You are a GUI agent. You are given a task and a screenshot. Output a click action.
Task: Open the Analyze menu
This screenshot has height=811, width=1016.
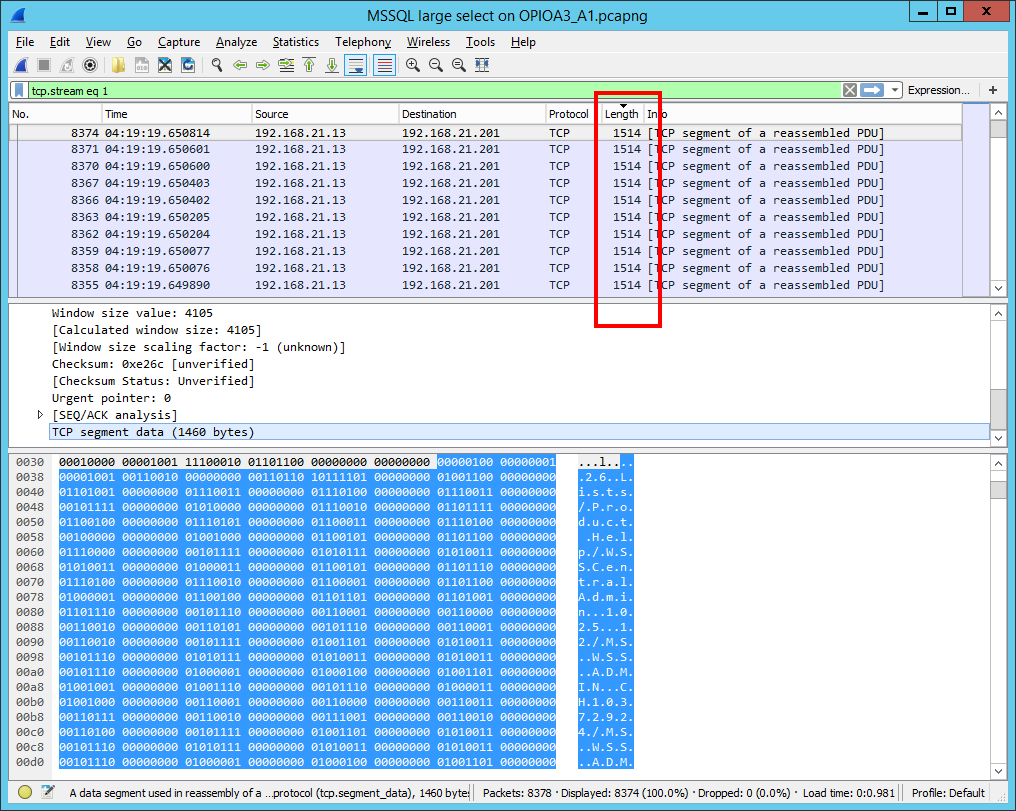[x=236, y=42]
